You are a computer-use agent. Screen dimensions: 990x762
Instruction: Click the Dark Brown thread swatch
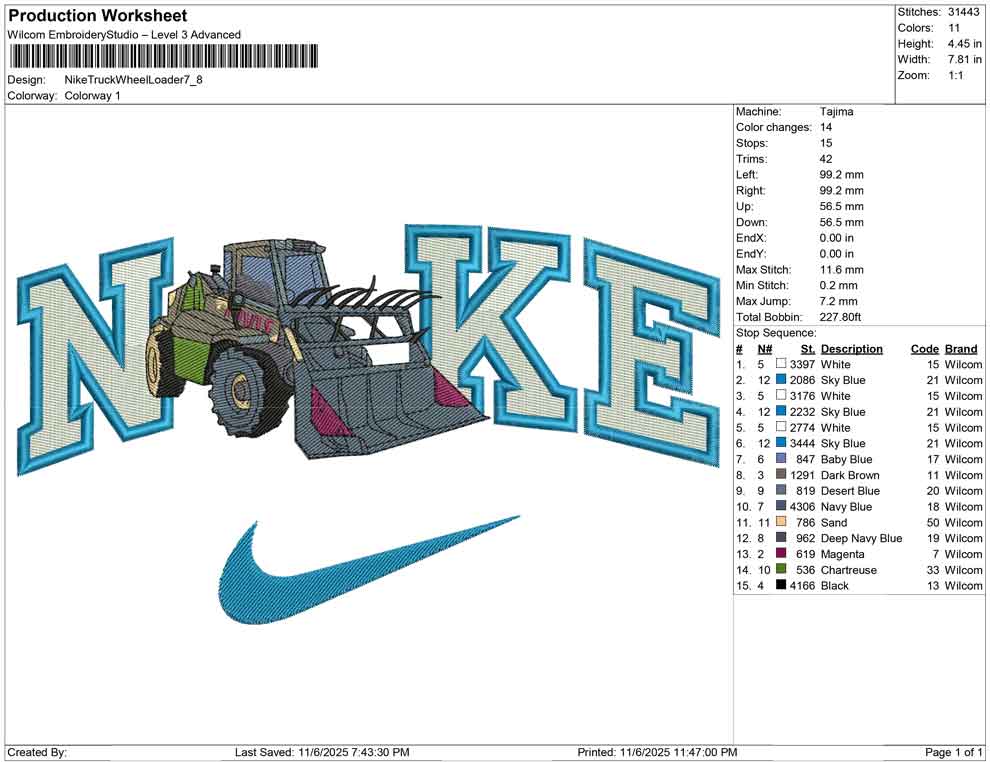(x=779, y=475)
